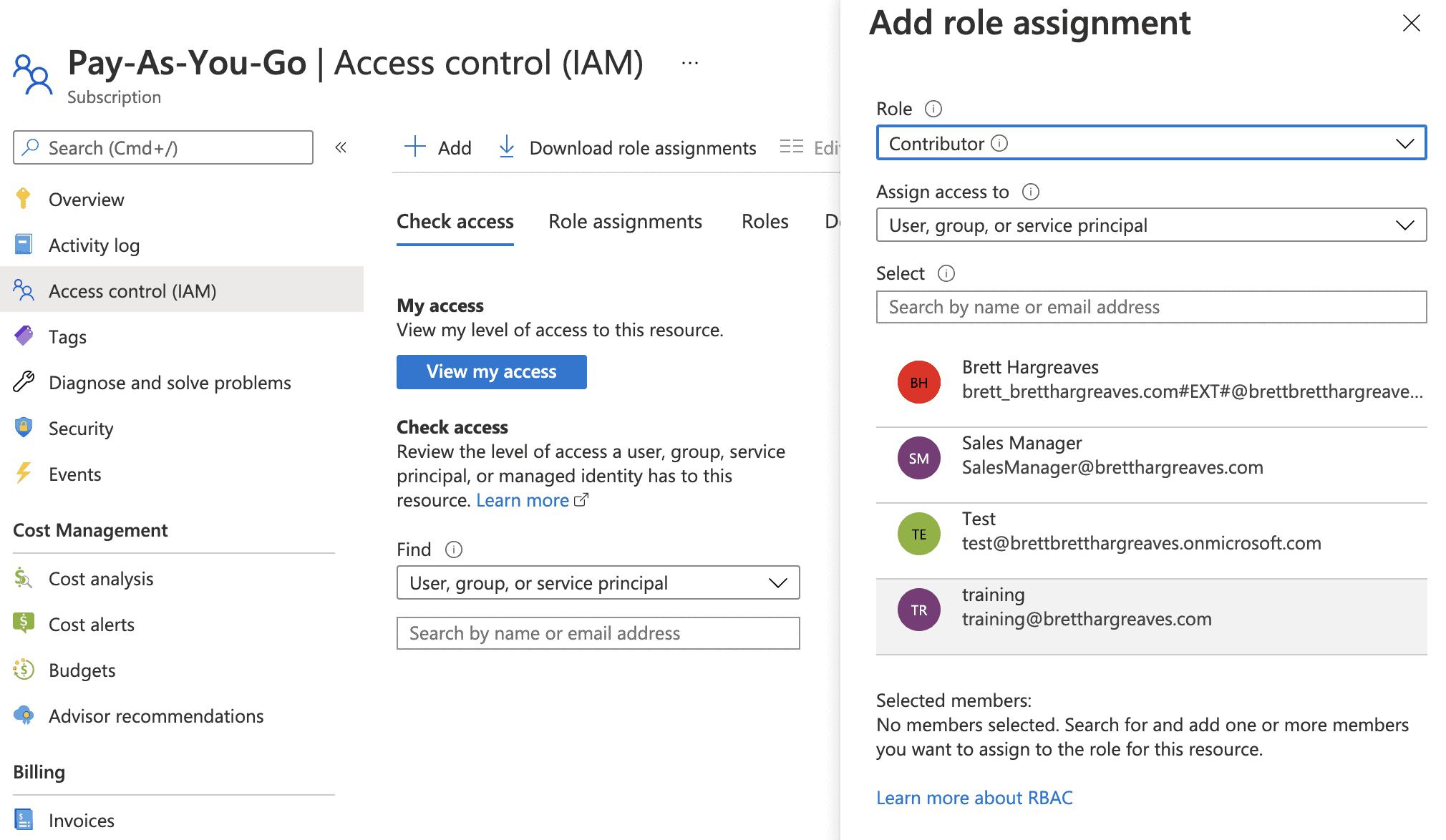Click the info icon next to Assign access to

(x=1031, y=192)
